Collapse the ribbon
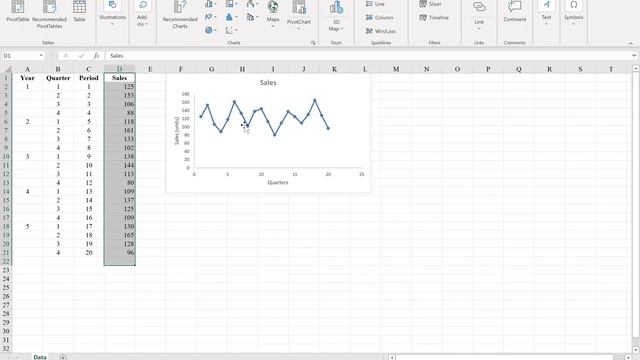This screenshot has width=640, height=360. click(631, 43)
